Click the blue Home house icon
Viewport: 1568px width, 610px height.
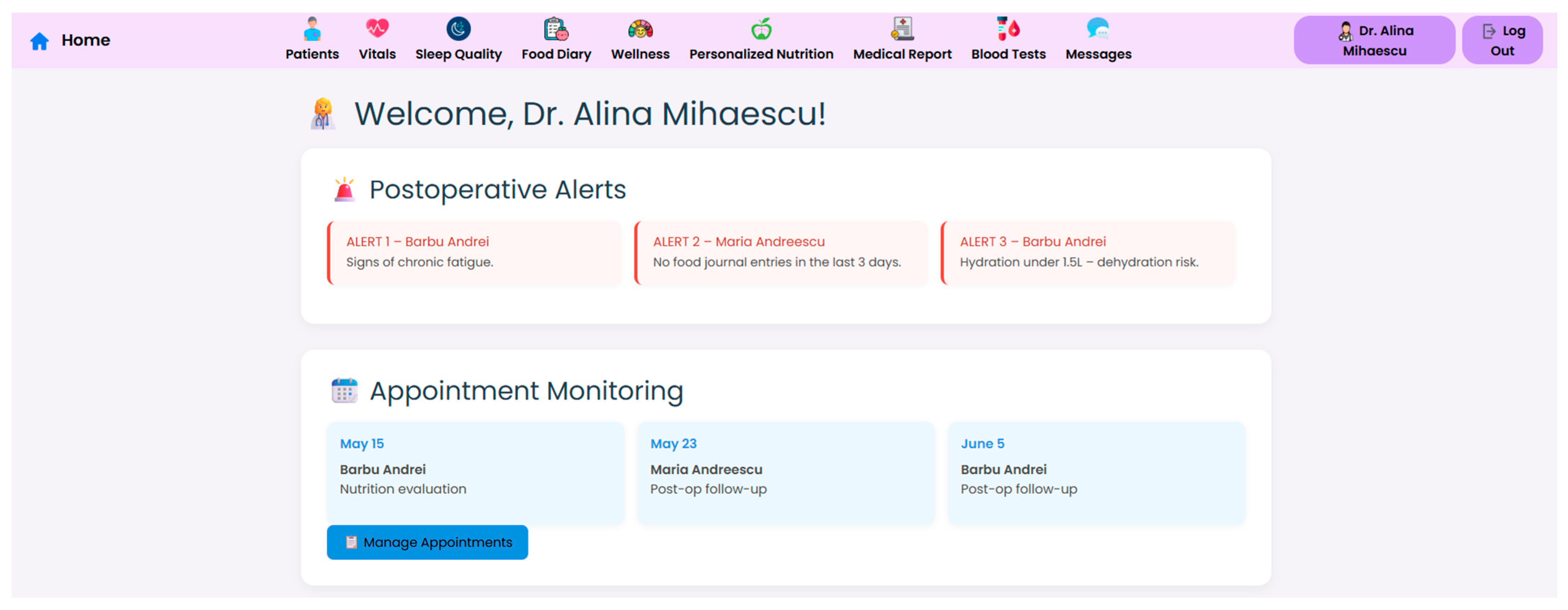point(40,41)
